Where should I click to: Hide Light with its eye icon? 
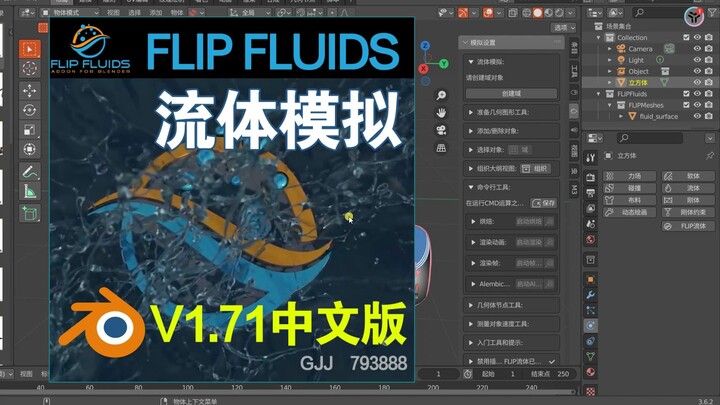coord(698,60)
